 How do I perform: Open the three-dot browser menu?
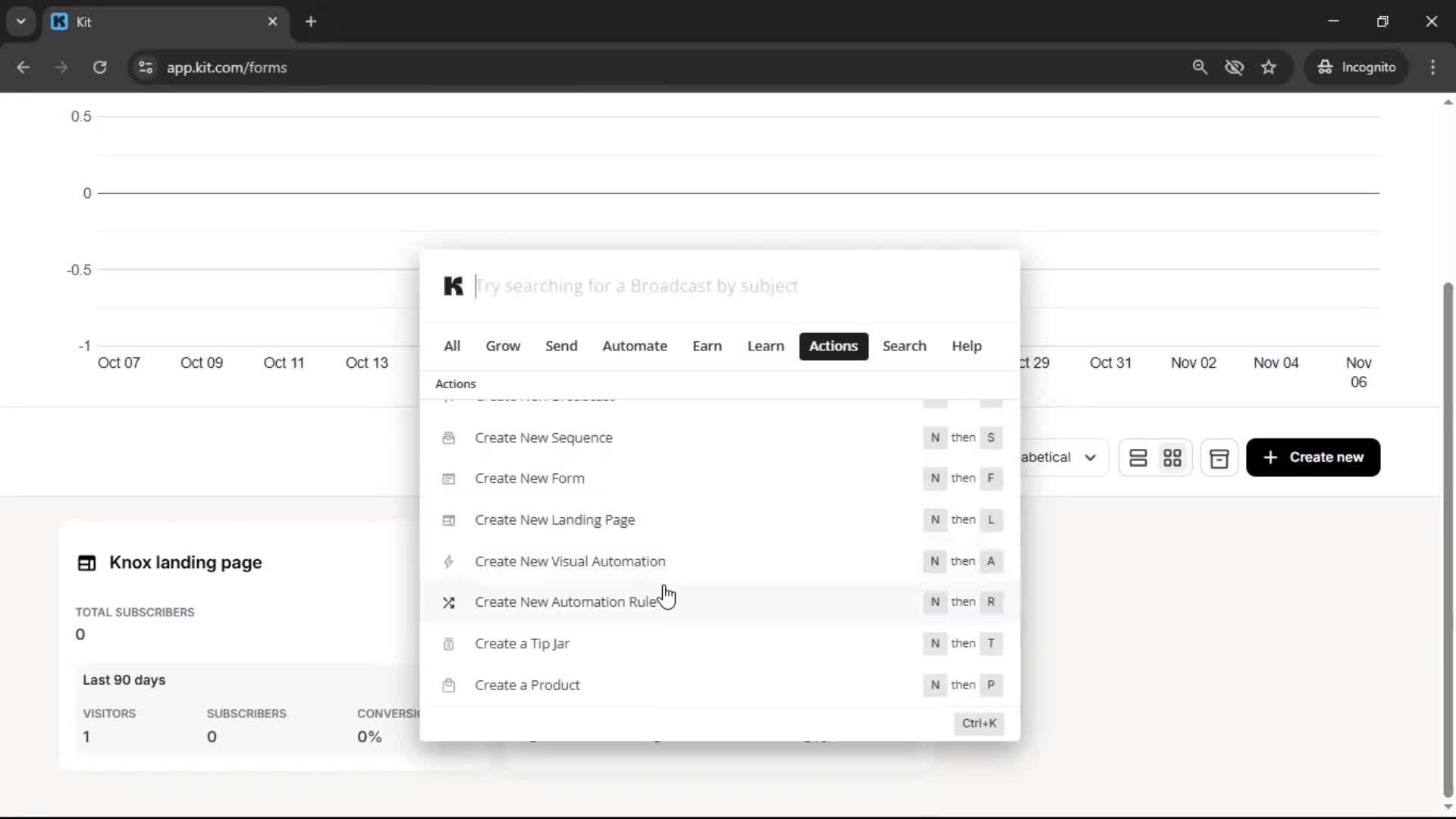point(1433,67)
